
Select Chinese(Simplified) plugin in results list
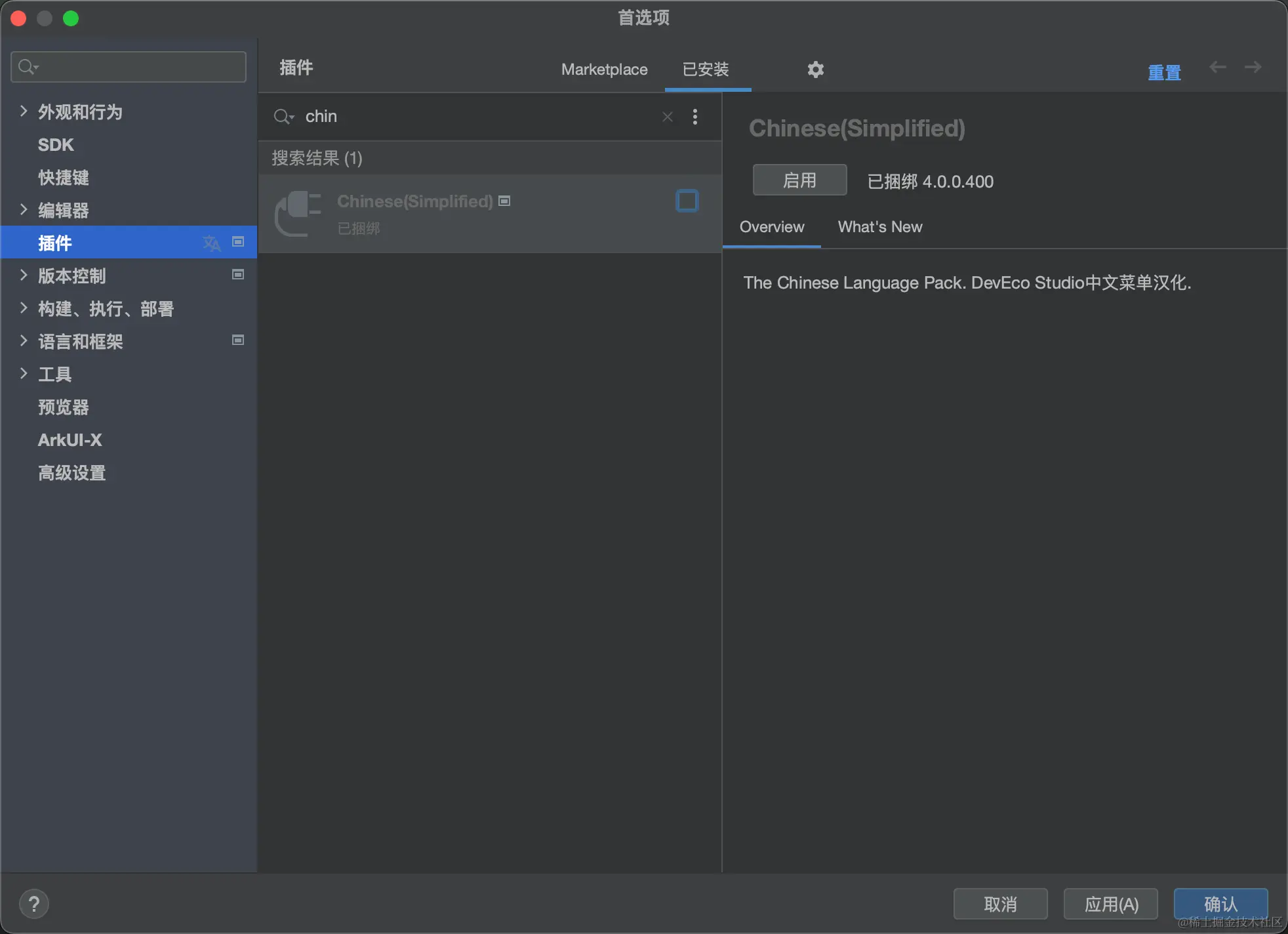(490, 214)
